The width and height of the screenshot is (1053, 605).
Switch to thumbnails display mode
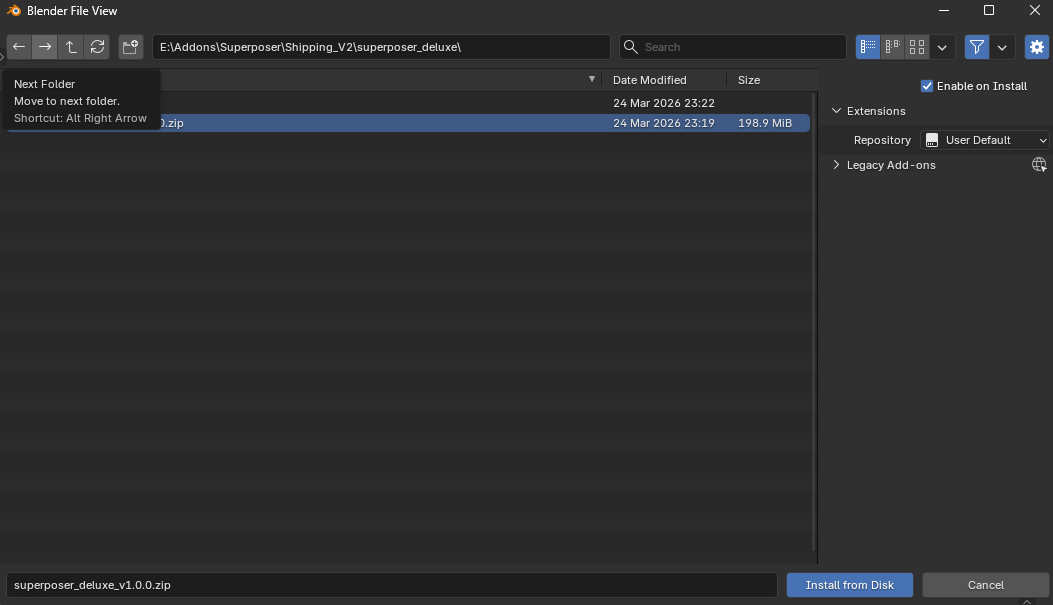(917, 47)
